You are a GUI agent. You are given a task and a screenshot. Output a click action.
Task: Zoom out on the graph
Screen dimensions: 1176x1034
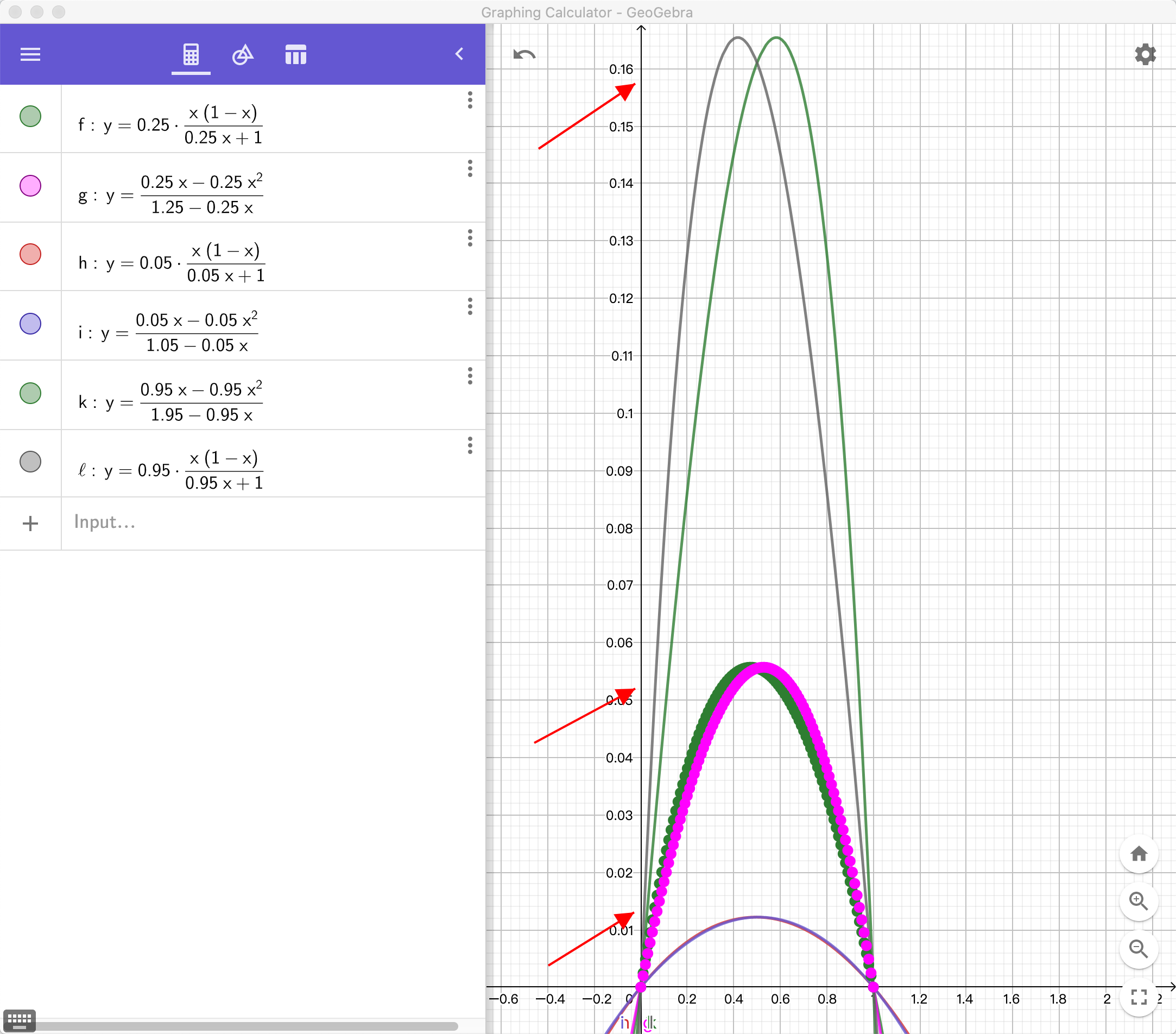click(x=1139, y=949)
